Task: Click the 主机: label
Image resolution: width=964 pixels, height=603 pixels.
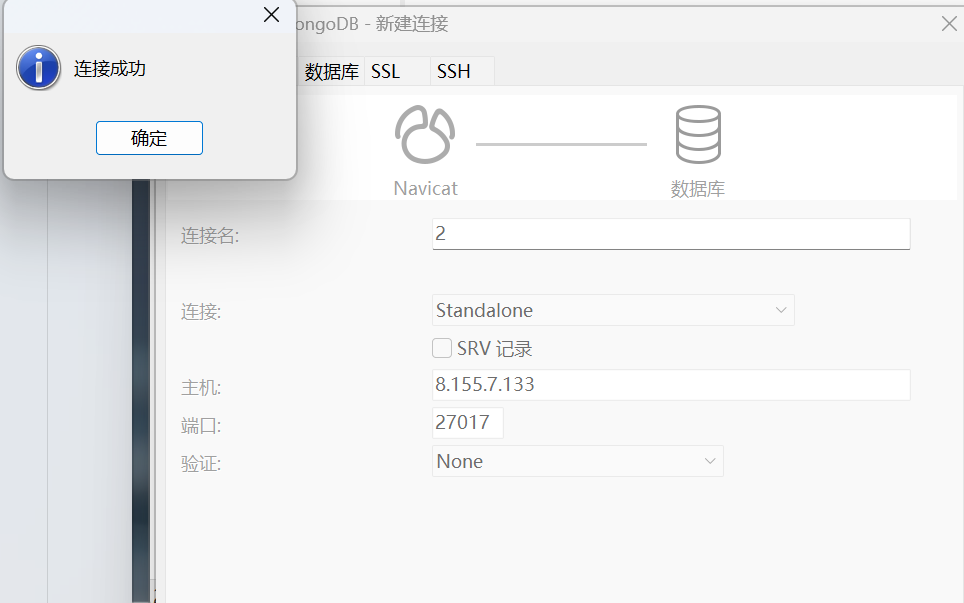Action: (201, 388)
